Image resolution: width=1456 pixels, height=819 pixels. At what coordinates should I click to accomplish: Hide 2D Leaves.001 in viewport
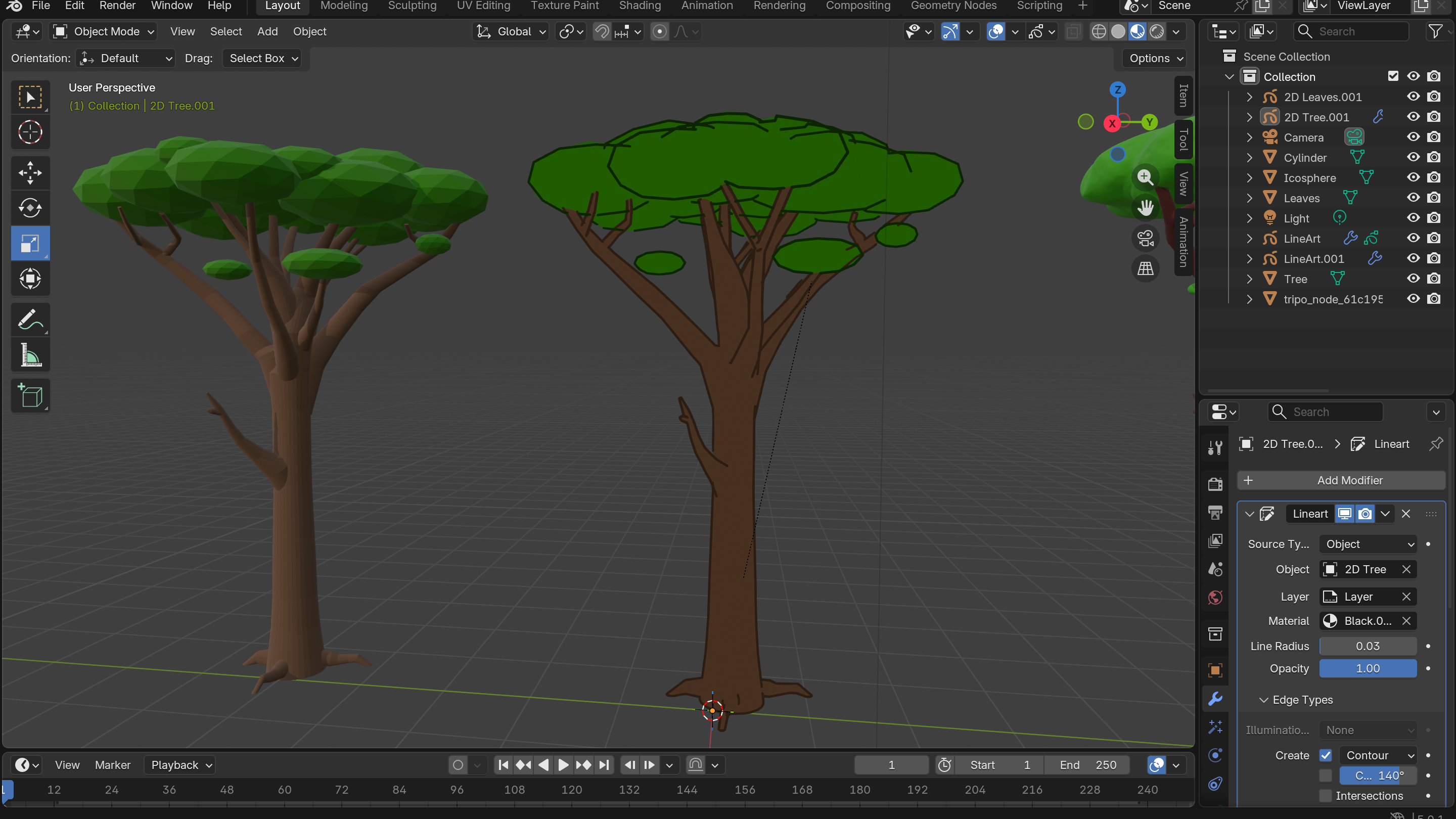click(1413, 97)
